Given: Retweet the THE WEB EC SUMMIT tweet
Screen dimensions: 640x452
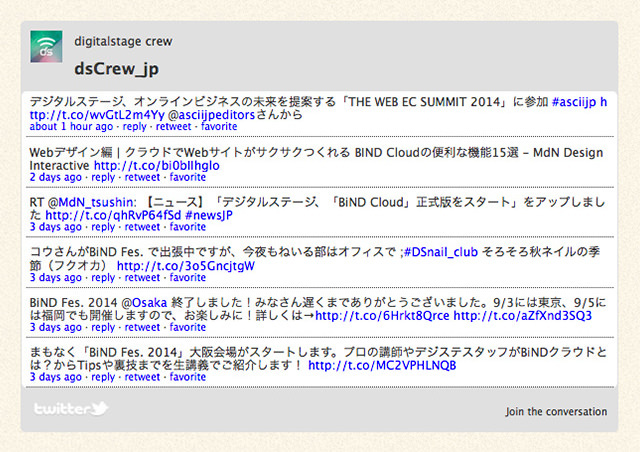Looking at the screenshot, I should click(173, 127).
